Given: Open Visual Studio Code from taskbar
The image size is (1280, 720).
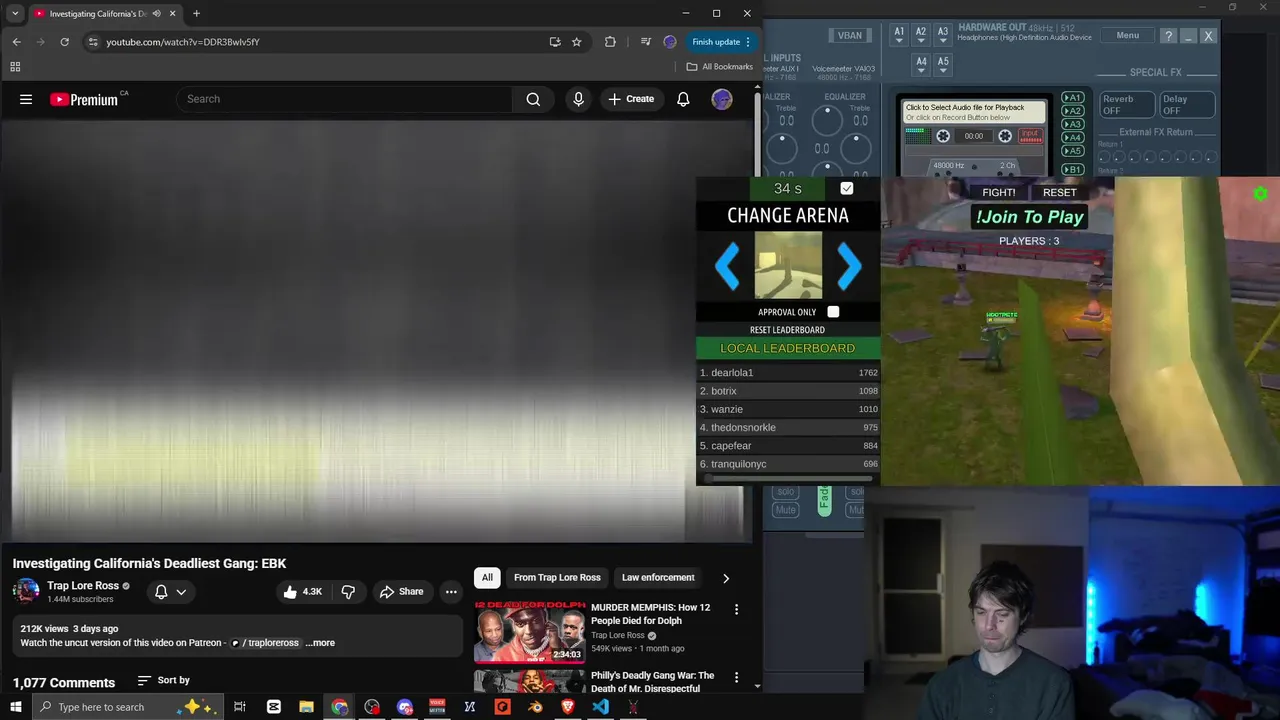Looking at the screenshot, I should point(600,707).
